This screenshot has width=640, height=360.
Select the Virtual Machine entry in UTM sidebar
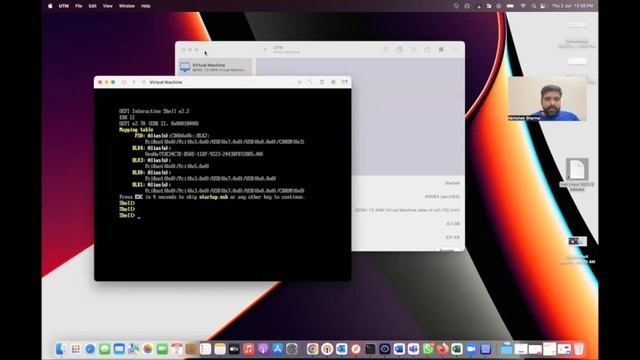point(216,67)
